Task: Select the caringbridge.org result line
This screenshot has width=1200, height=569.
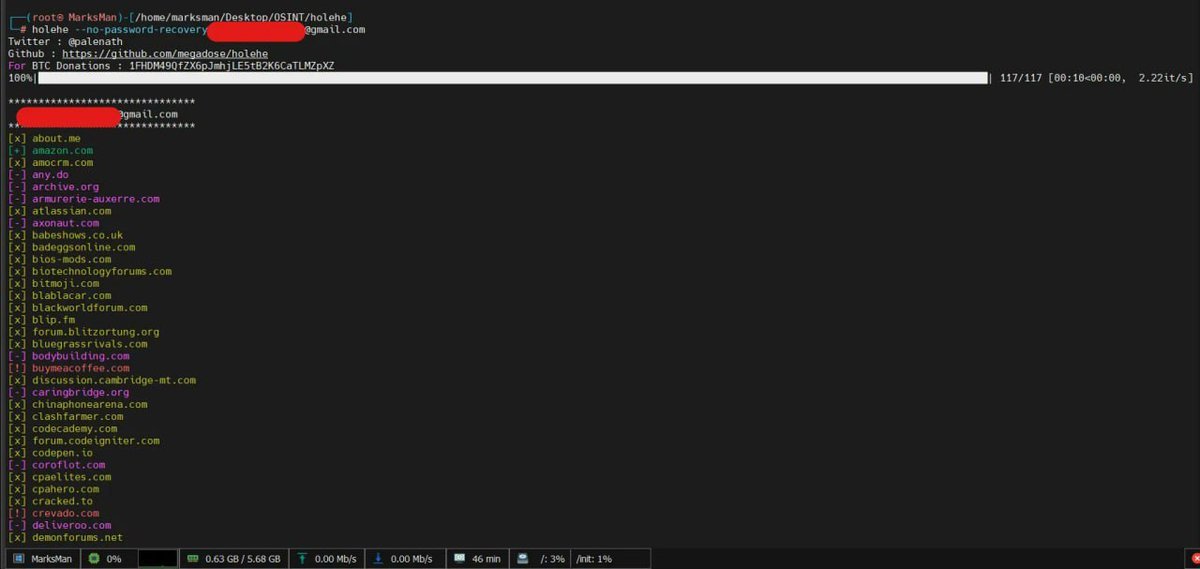Action: click(x=69, y=392)
